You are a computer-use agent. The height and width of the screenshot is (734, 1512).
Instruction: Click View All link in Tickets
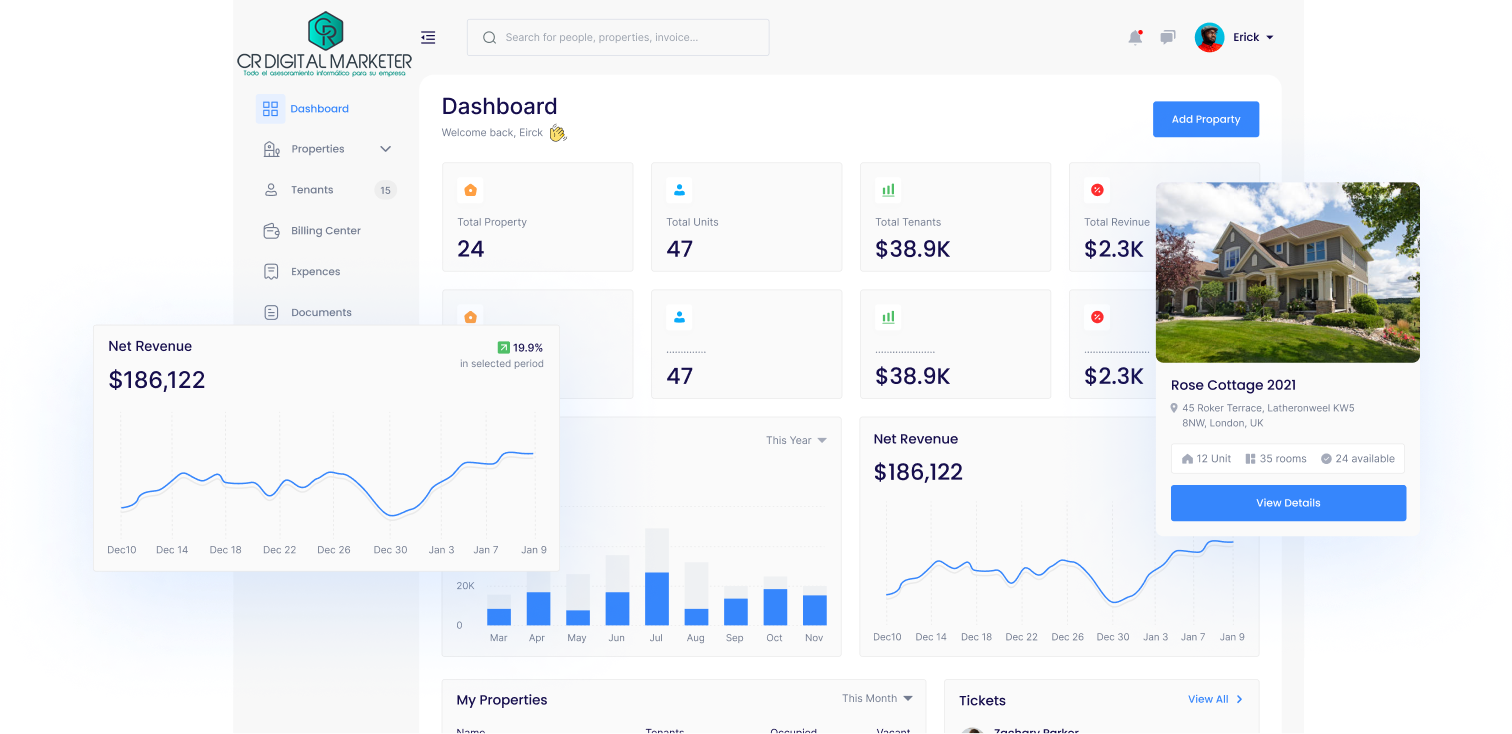pyautogui.click(x=1214, y=700)
